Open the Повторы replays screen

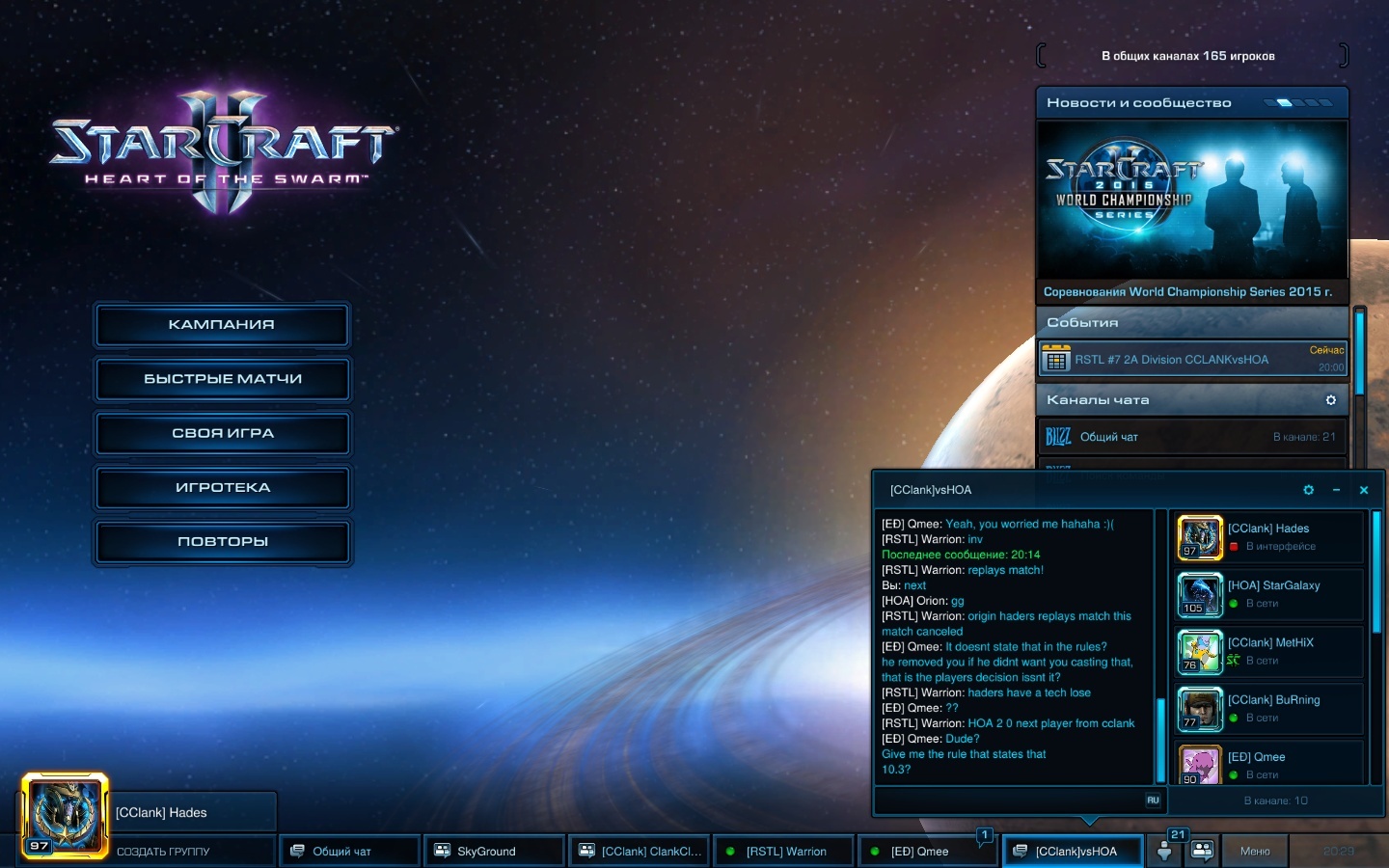click(x=222, y=542)
